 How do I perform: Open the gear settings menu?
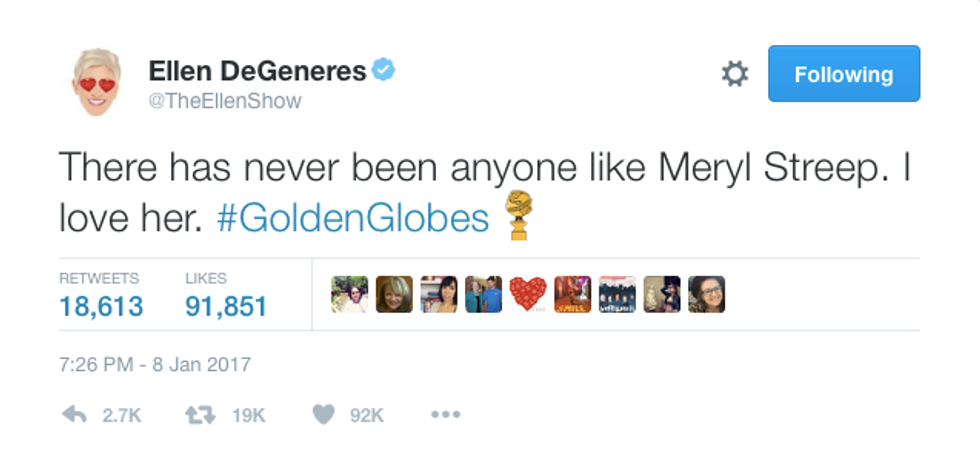pos(735,75)
